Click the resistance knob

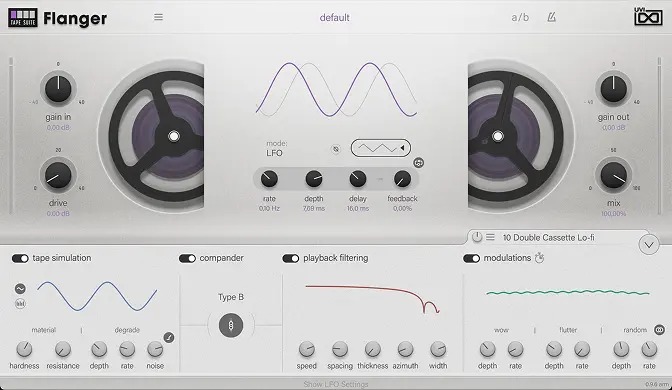point(63,349)
